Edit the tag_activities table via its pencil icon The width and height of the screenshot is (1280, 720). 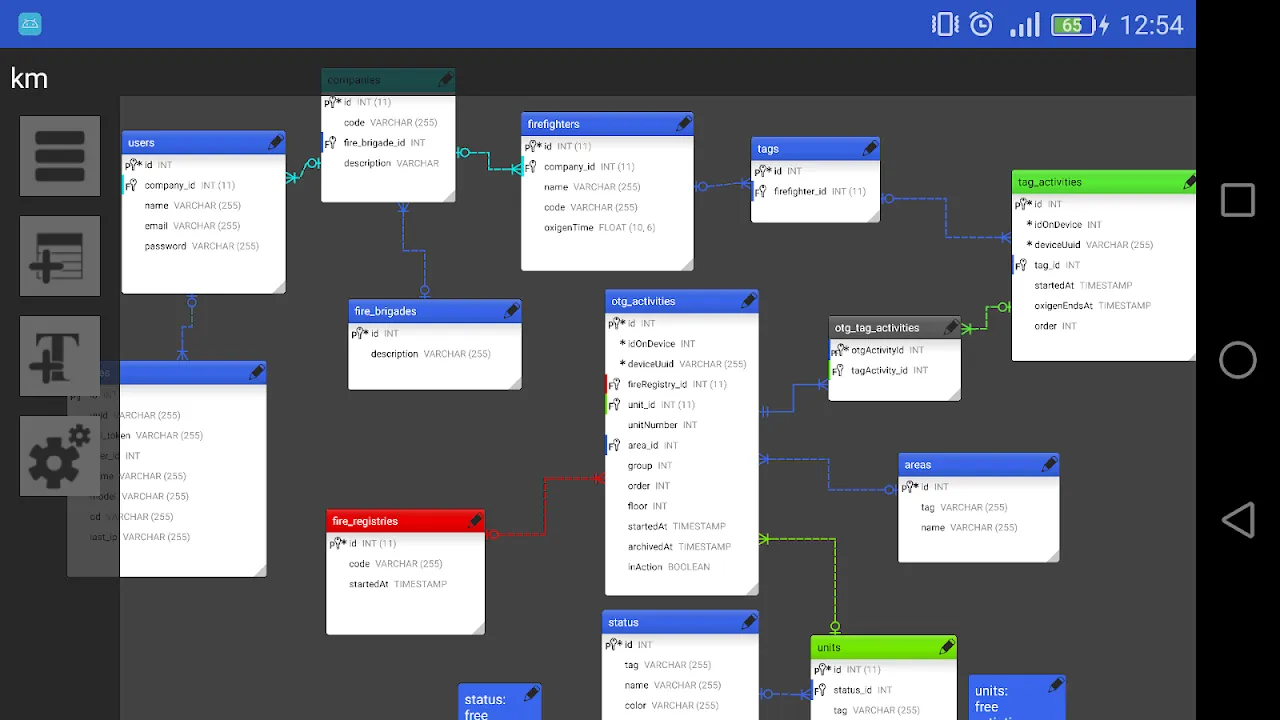[x=1188, y=182]
